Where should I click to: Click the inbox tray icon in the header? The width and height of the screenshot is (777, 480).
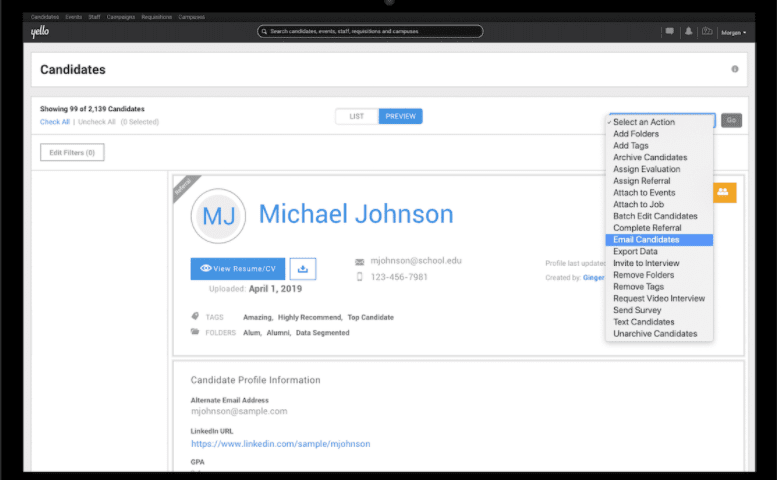pos(707,32)
